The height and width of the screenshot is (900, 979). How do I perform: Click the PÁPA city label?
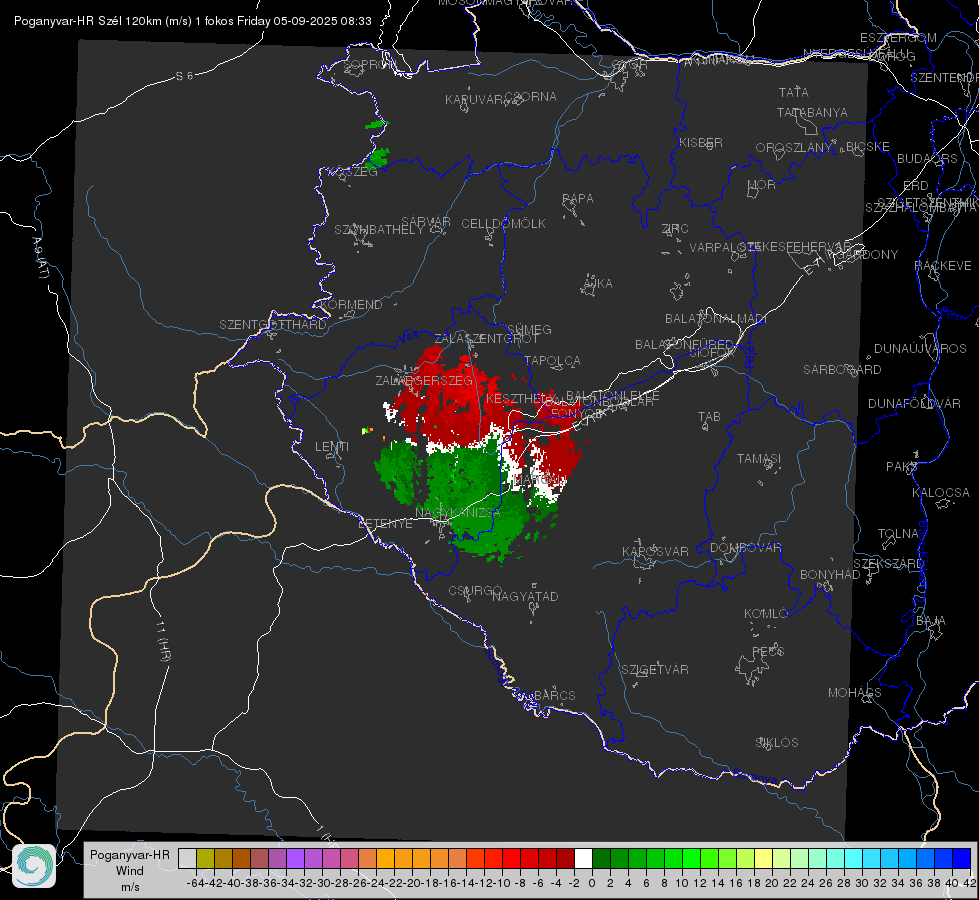[x=578, y=198]
